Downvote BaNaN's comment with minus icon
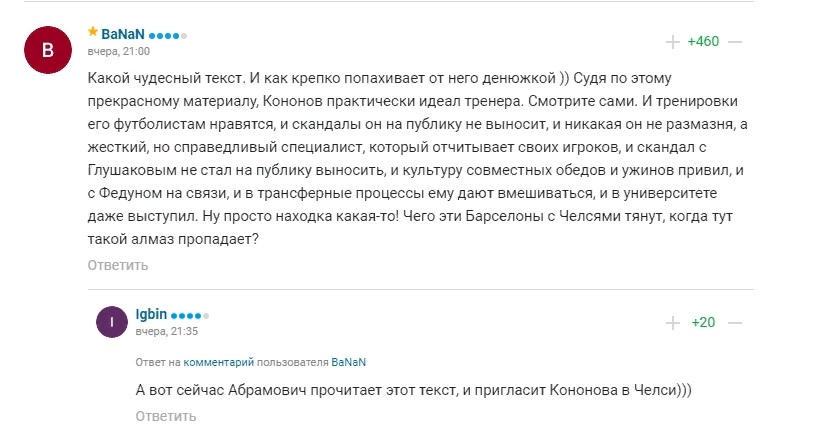 click(735, 42)
